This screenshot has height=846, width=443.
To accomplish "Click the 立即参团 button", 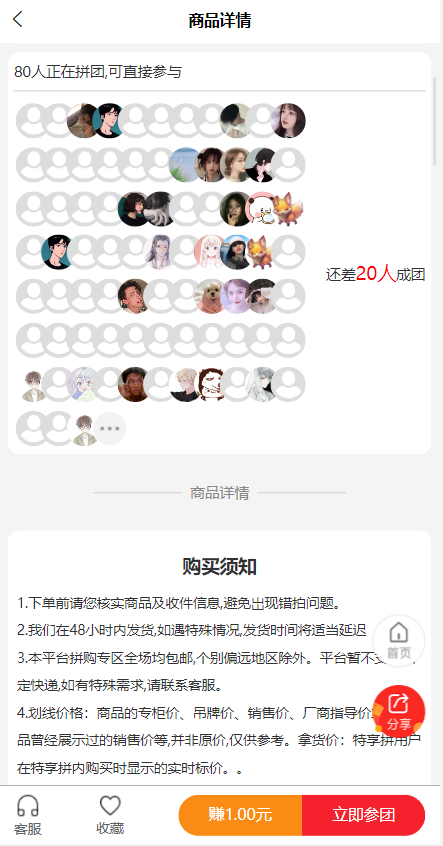I will tap(364, 815).
